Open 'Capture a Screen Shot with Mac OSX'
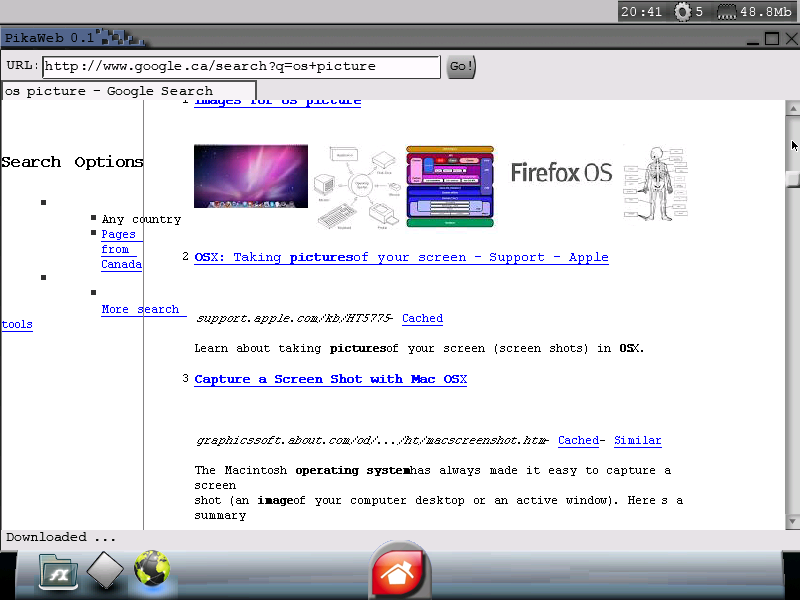The image size is (800, 600). click(331, 380)
